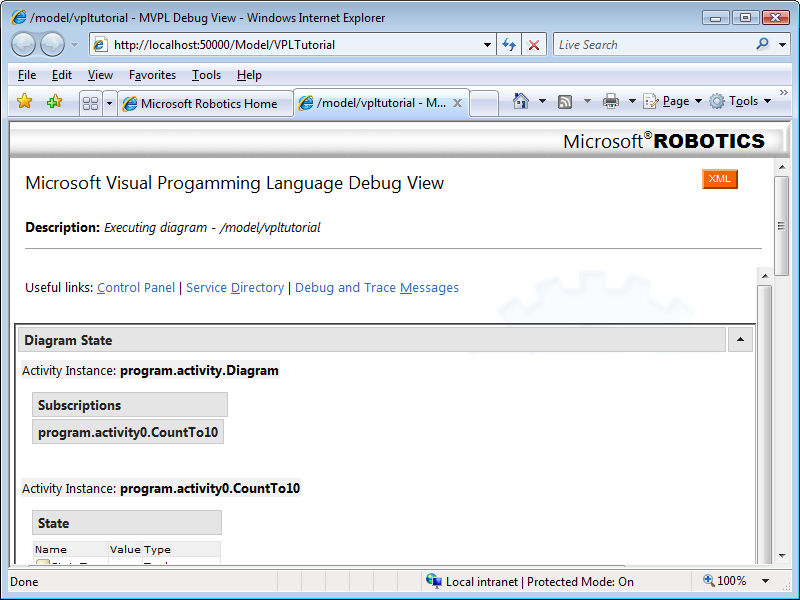This screenshot has height=600, width=800.
Task: Open the Help menu
Action: click(249, 75)
